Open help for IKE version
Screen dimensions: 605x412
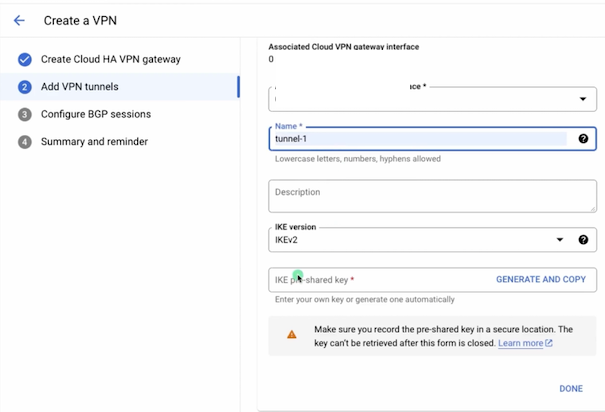[583, 240]
